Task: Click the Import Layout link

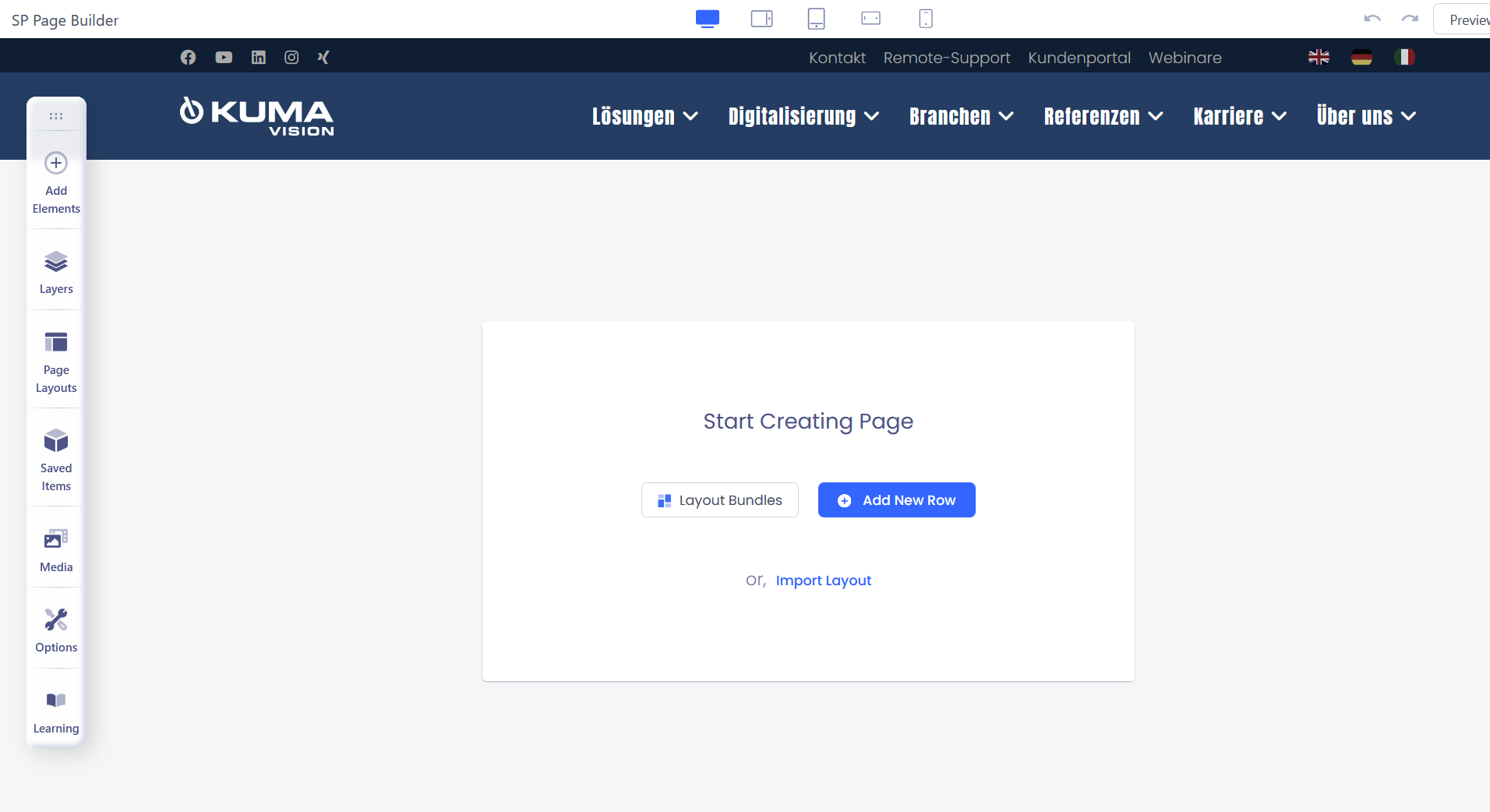Action: 824,581
